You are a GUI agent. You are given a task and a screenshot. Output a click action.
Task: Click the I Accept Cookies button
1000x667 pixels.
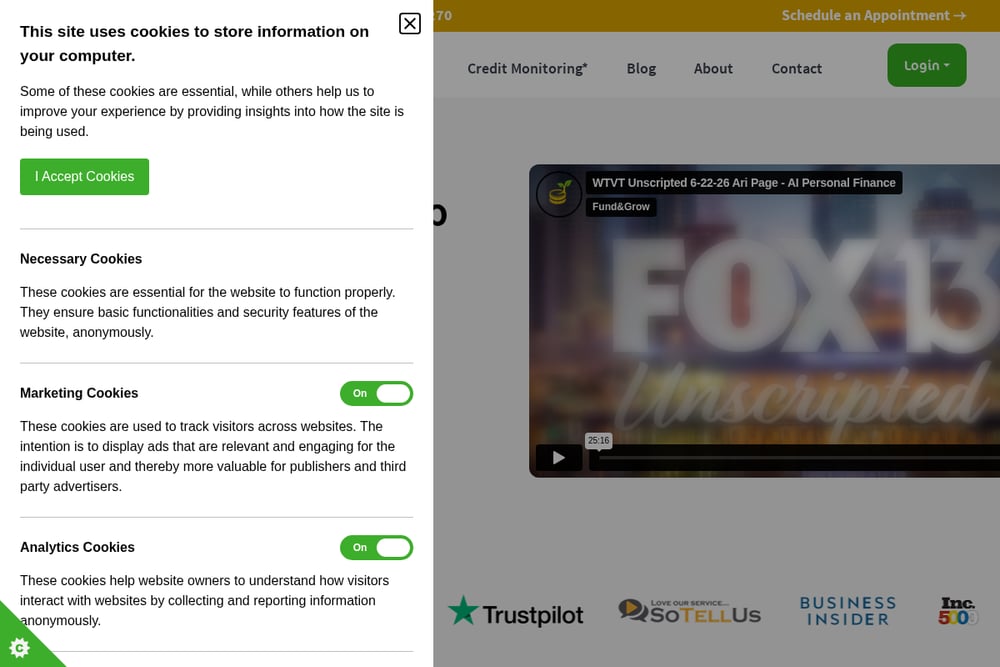(84, 177)
